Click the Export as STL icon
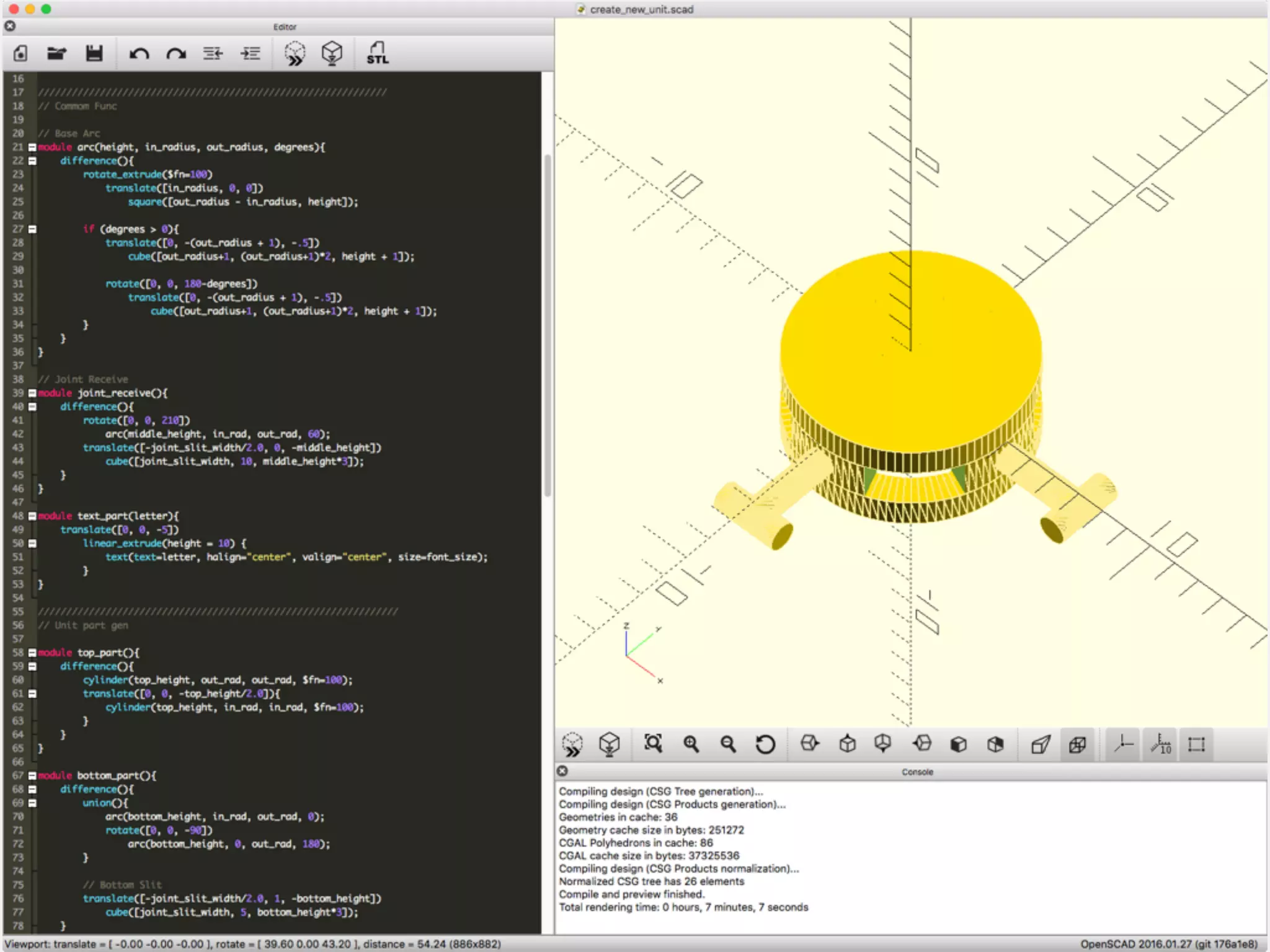 click(377, 53)
